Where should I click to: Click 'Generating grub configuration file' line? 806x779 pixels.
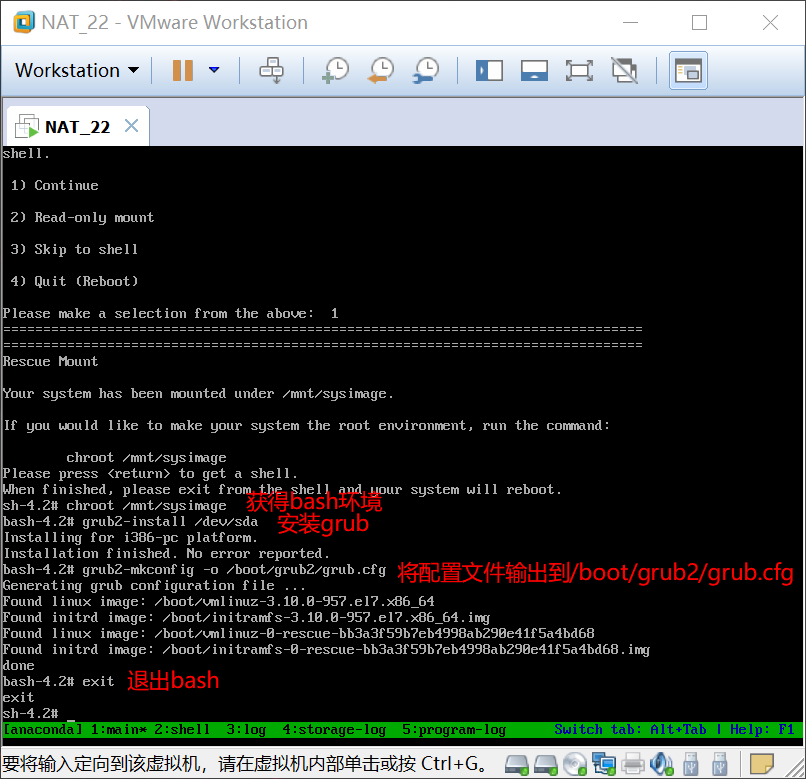pyautogui.click(x=154, y=585)
